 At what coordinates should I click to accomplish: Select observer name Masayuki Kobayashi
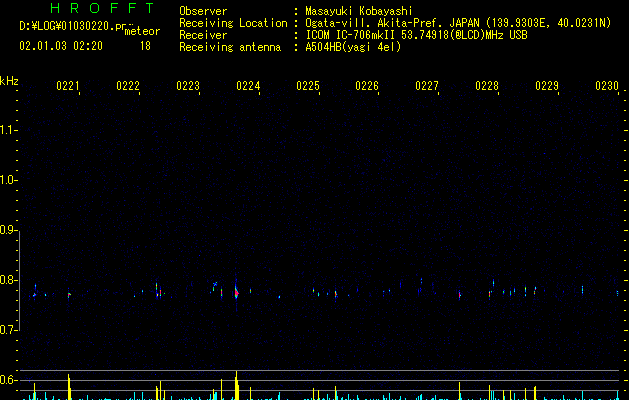click(x=358, y=11)
